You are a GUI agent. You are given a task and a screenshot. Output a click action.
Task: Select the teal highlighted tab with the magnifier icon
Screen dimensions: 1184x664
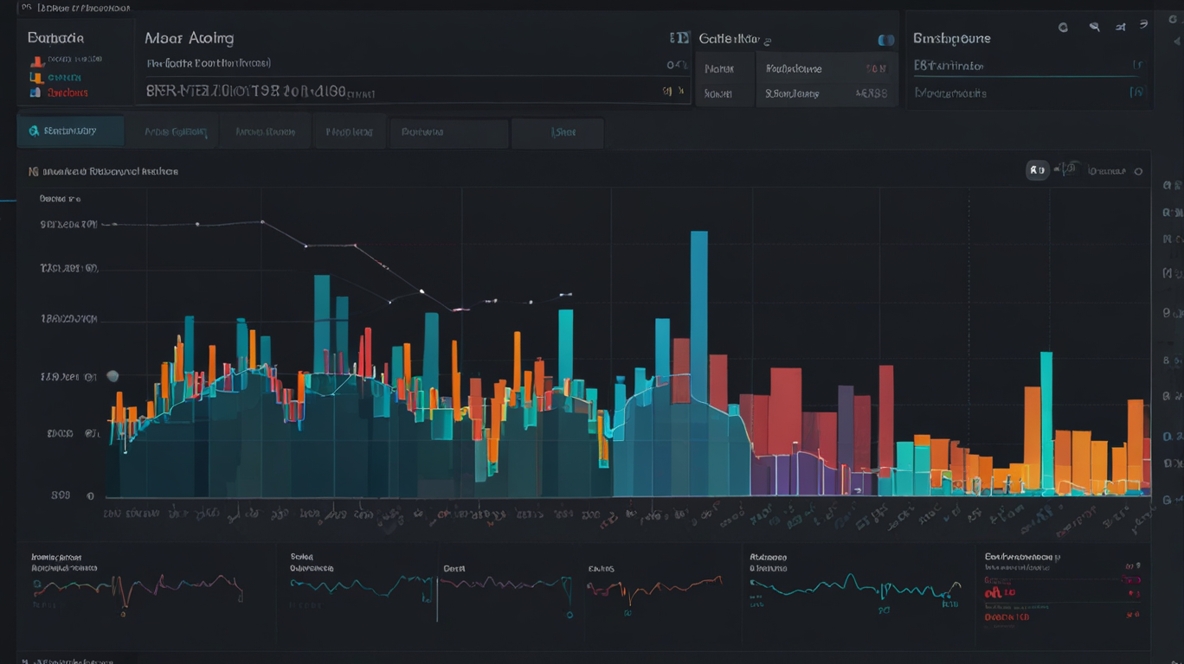click(x=70, y=131)
